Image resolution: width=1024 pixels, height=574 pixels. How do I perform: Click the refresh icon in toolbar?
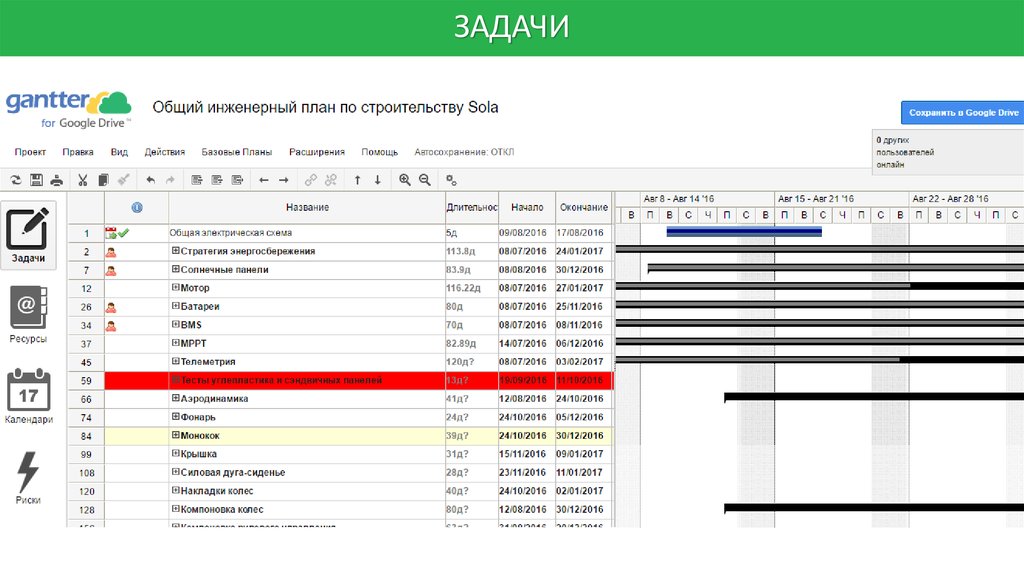[15, 180]
